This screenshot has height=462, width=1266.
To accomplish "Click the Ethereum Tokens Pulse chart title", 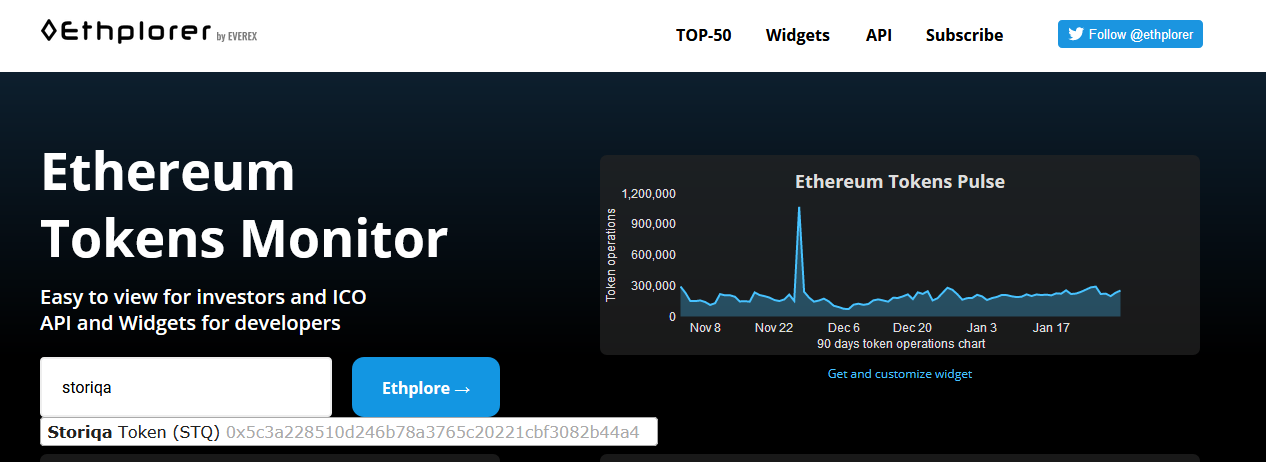I will click(x=900, y=181).
